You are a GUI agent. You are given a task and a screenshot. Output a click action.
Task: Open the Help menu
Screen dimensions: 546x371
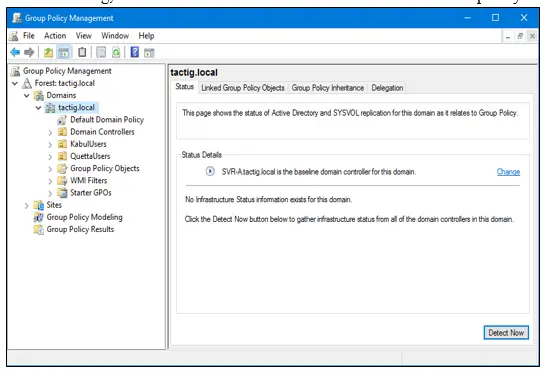coord(146,36)
